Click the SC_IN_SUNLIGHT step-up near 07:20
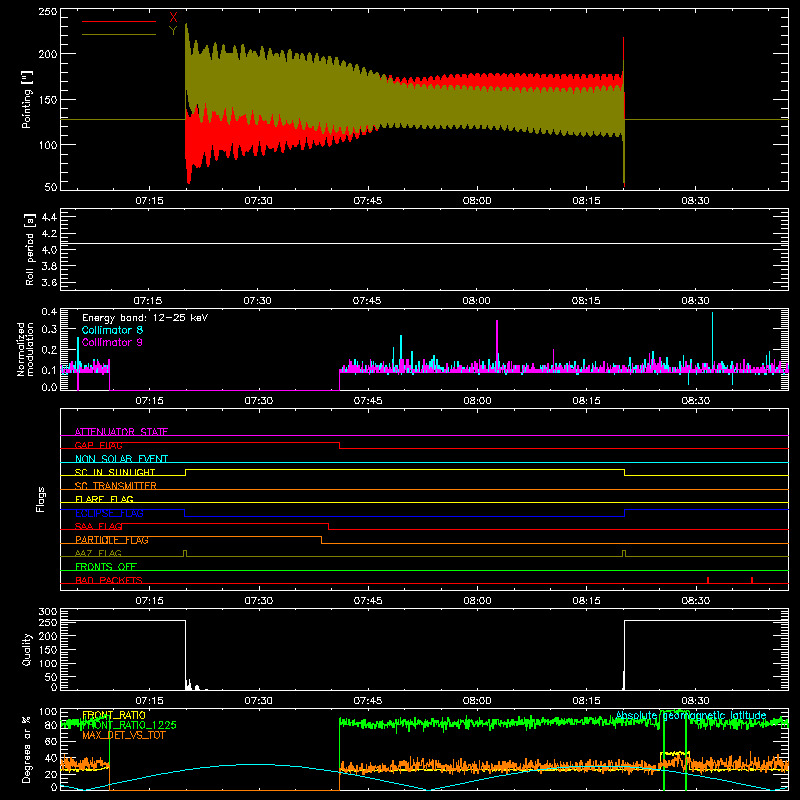 [x=185, y=472]
